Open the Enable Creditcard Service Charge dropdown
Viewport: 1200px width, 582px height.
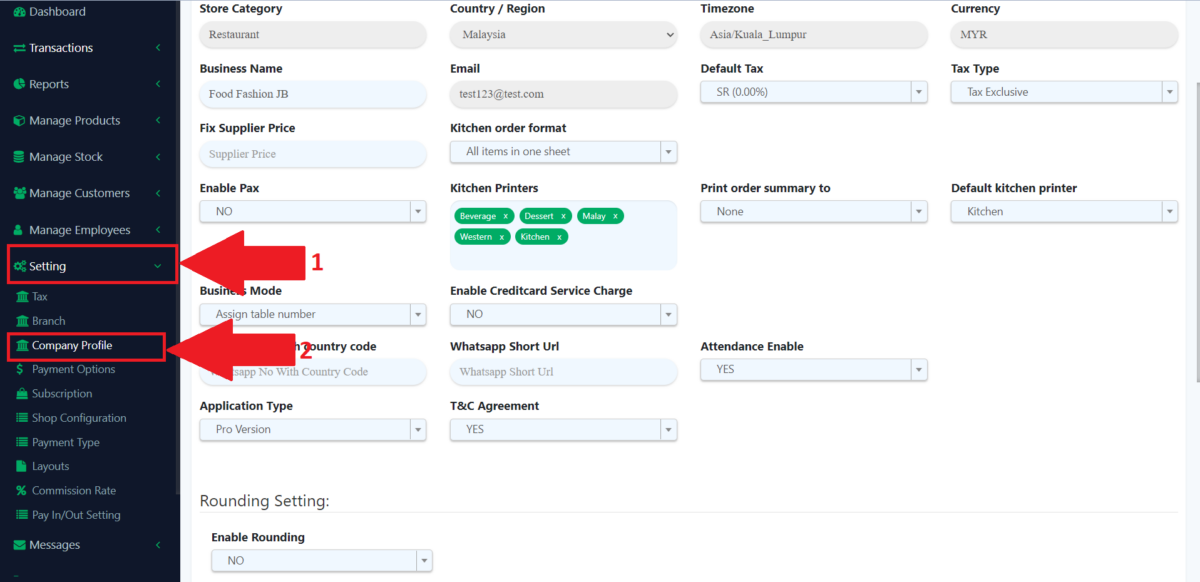pos(564,314)
